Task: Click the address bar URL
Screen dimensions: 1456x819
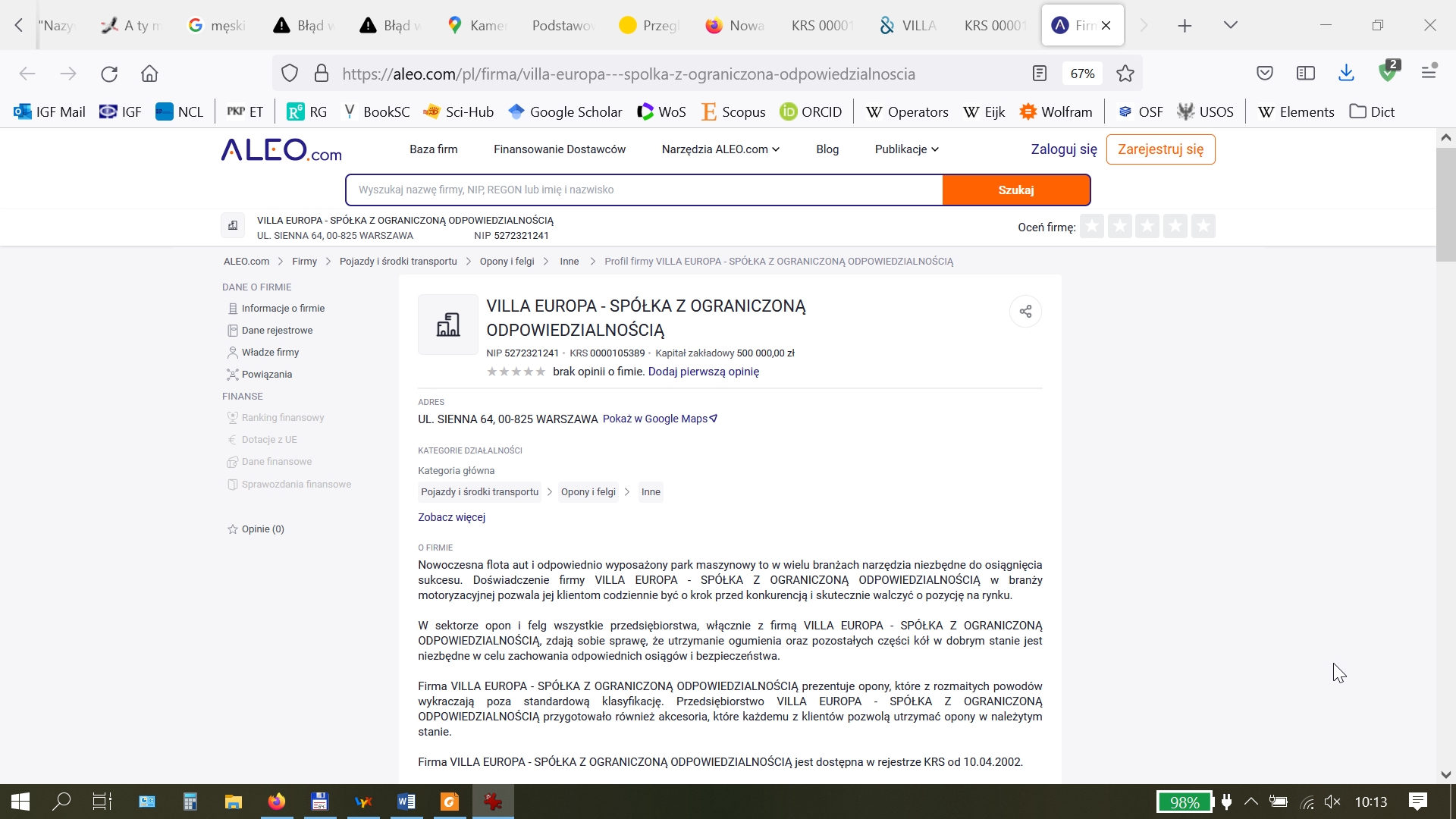Action: [x=629, y=74]
